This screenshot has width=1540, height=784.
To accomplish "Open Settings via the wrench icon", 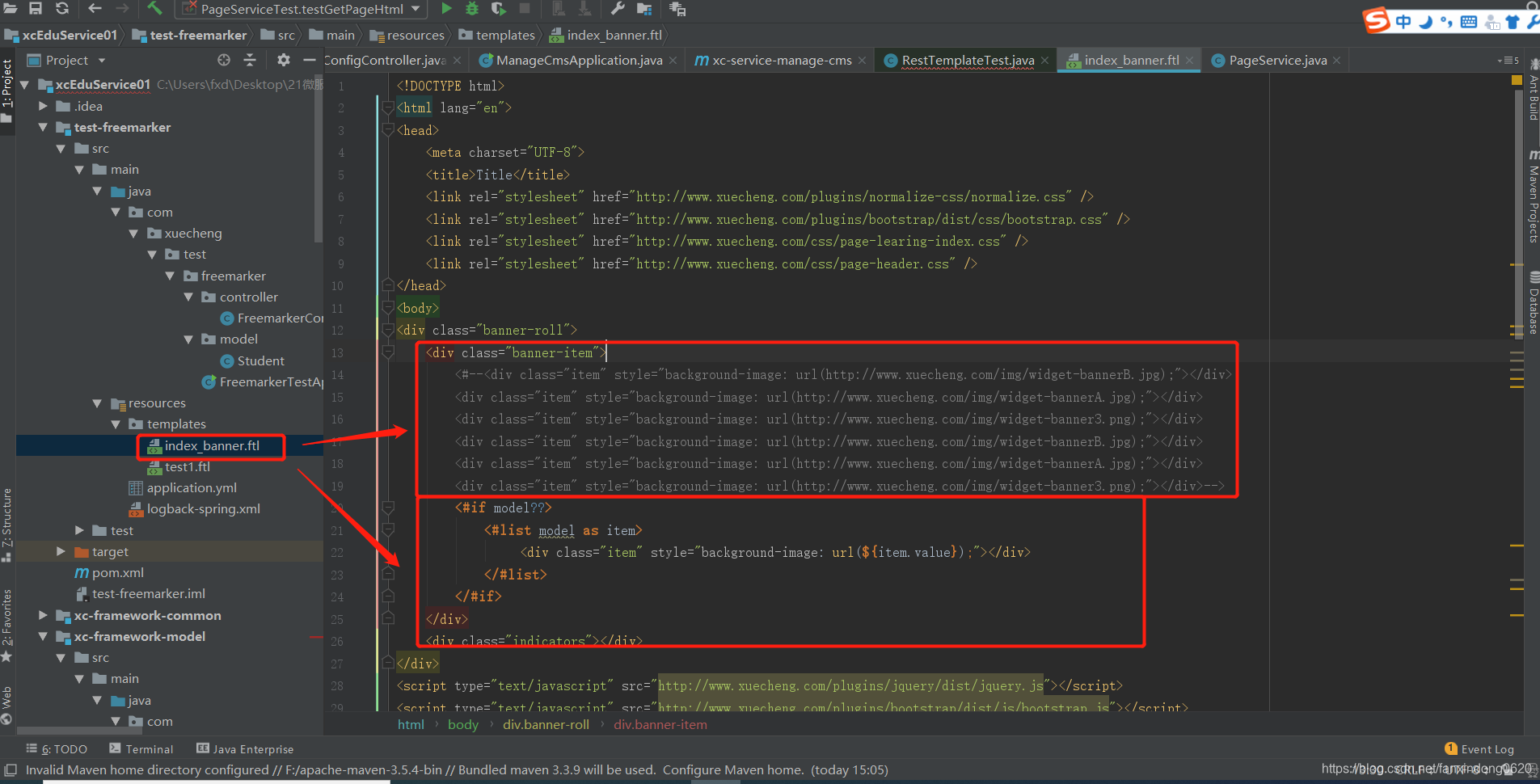I will (x=618, y=8).
